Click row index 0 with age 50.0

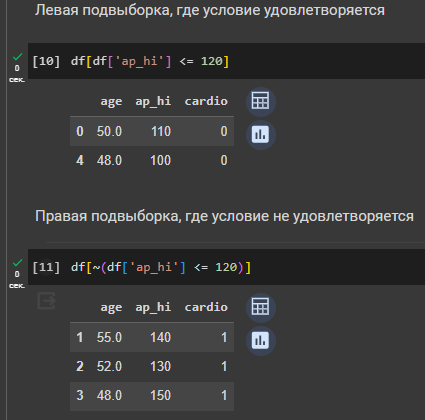point(152,131)
